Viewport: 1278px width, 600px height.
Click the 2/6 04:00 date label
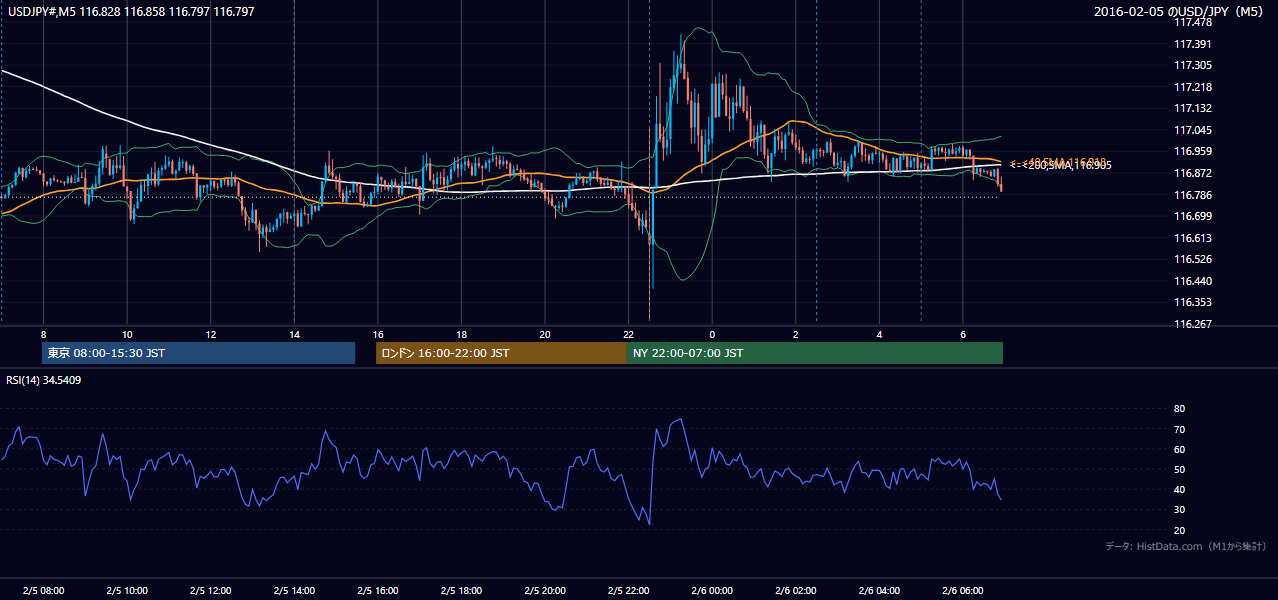tap(880, 590)
